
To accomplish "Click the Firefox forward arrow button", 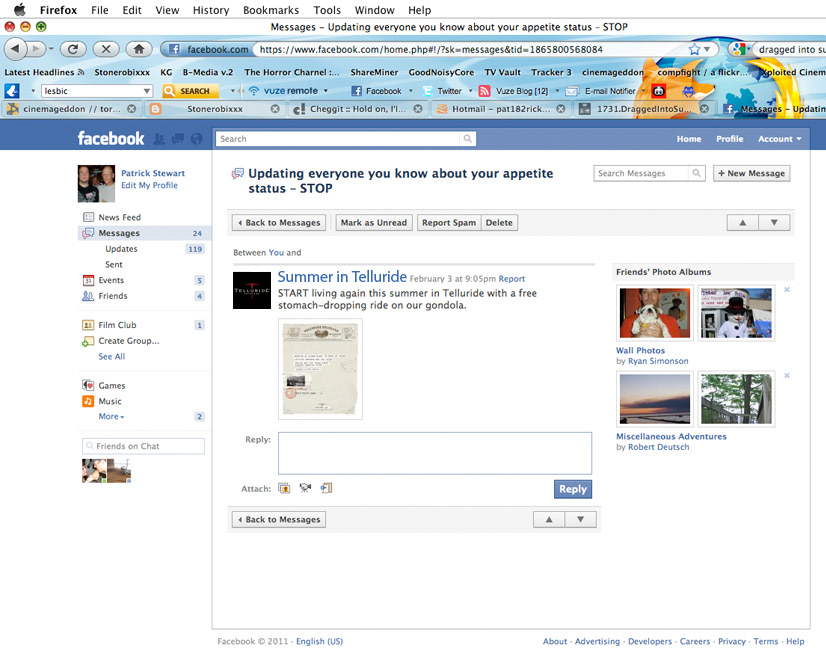I will coord(36,49).
